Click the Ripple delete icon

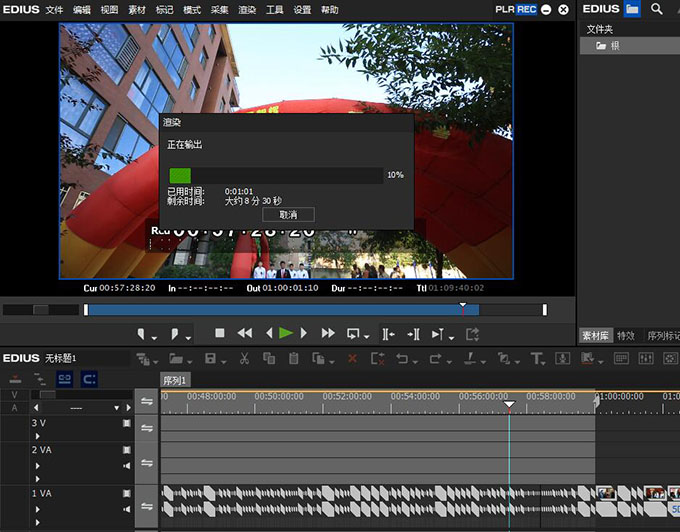coord(378,359)
